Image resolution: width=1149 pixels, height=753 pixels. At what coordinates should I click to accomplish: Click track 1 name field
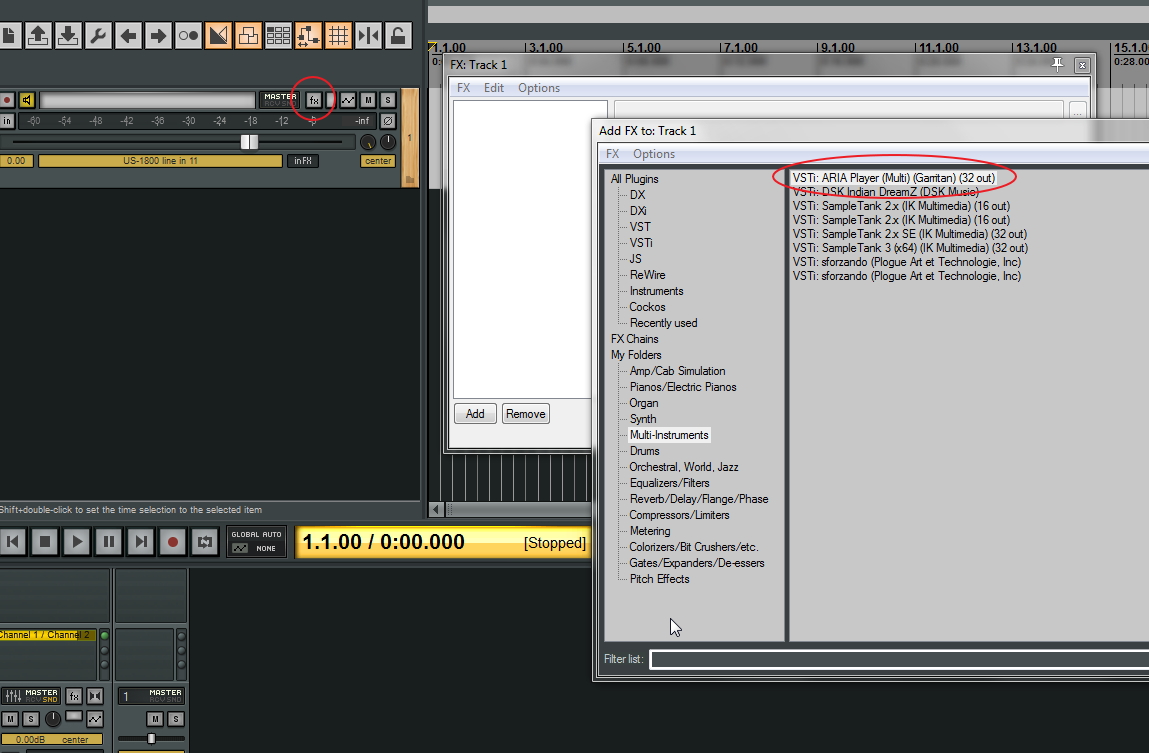(147, 100)
